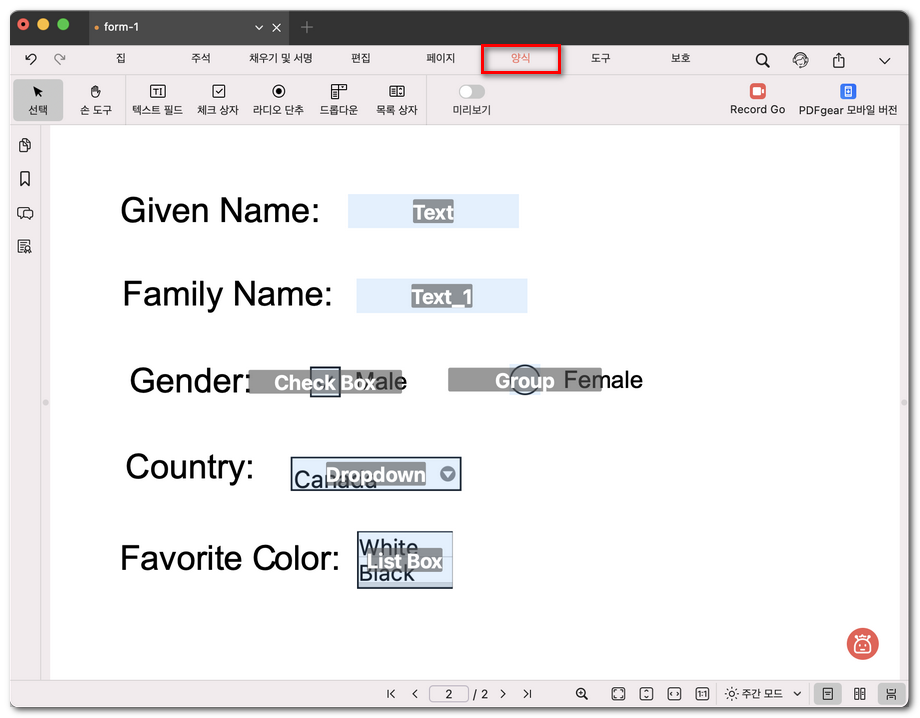920x718 pixels.
Task: Click the search magnifier icon
Action: (762, 60)
